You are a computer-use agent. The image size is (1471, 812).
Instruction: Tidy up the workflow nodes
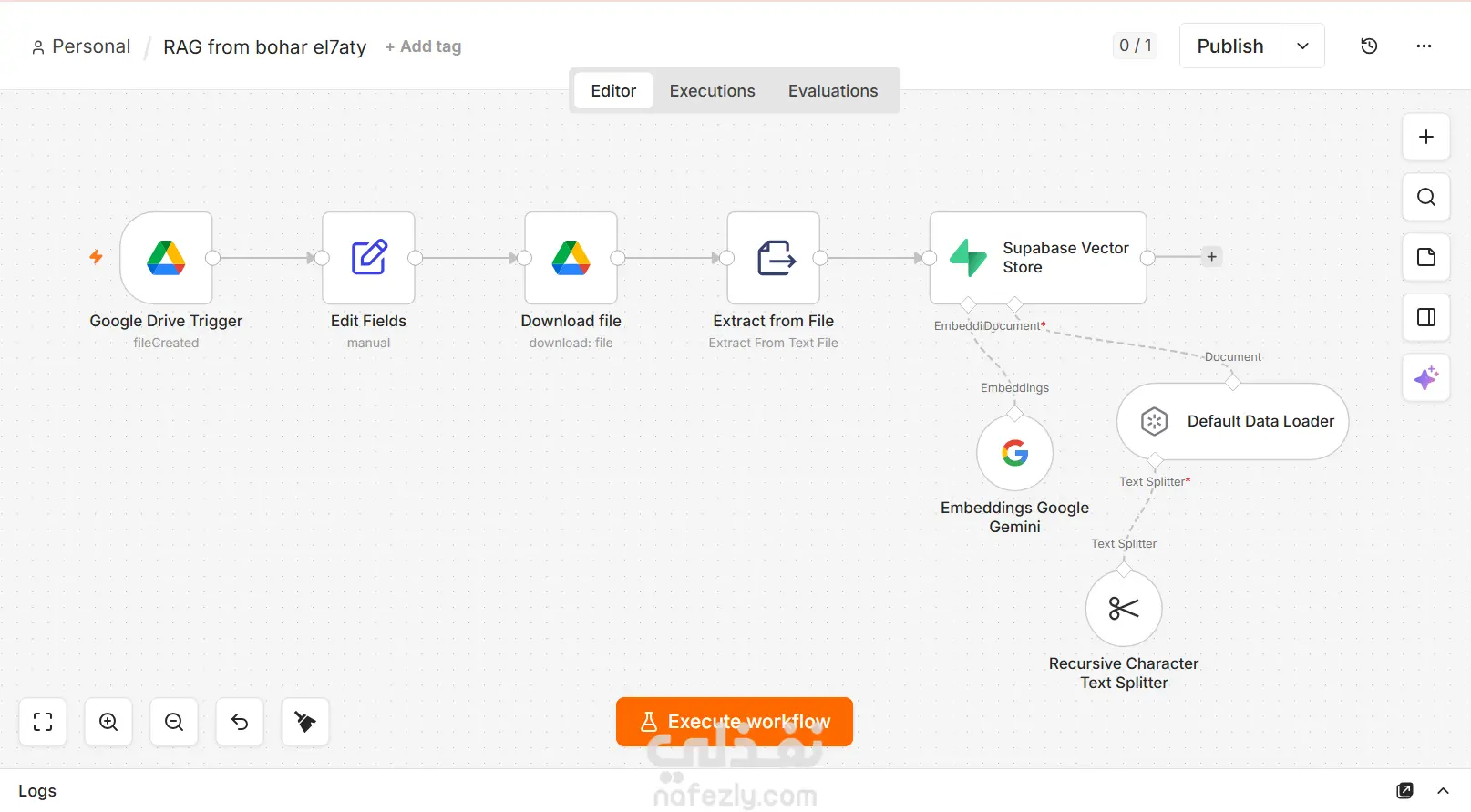tap(305, 722)
